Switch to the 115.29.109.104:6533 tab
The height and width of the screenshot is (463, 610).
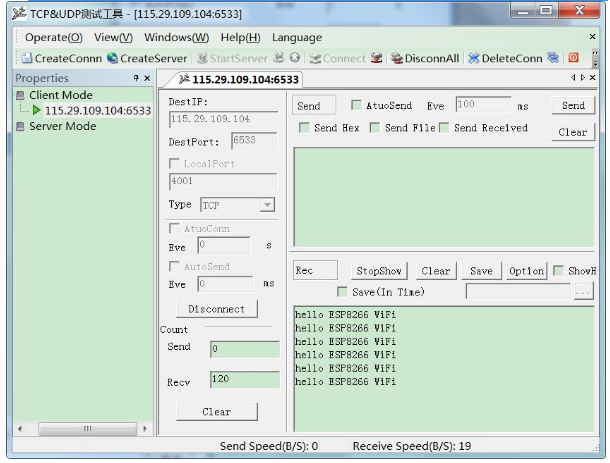tap(238, 79)
